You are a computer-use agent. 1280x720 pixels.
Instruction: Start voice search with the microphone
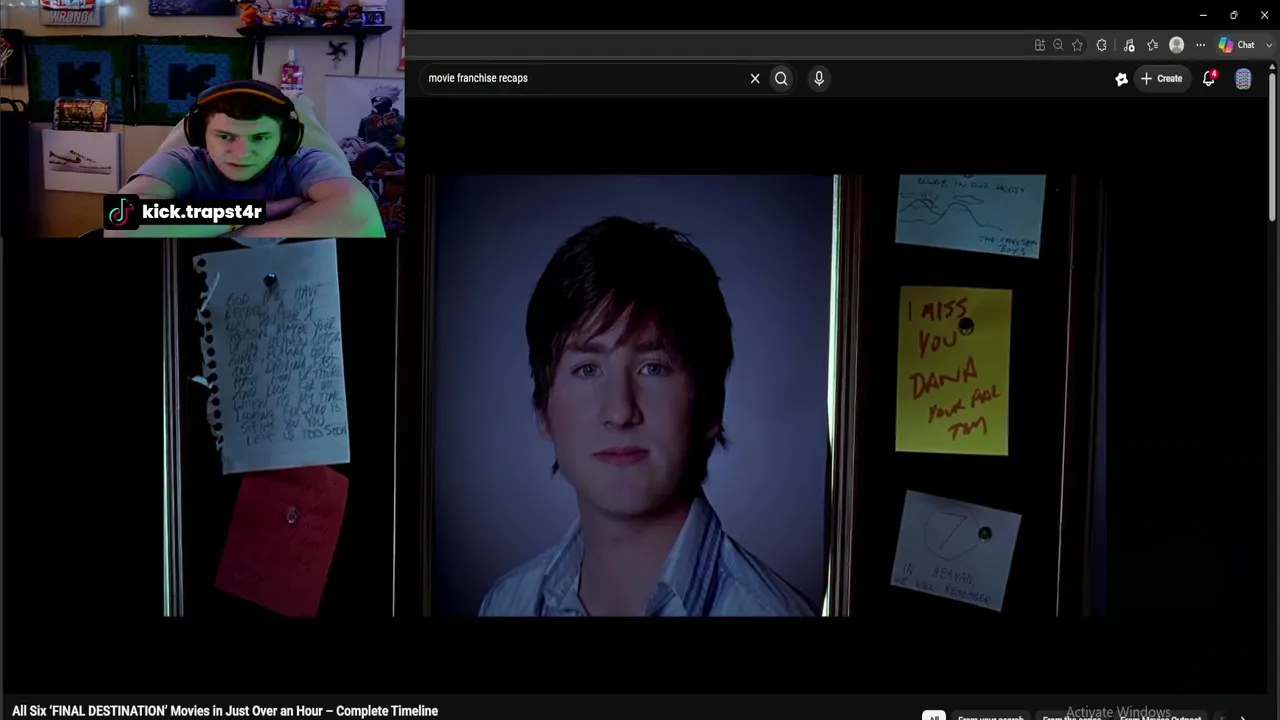click(x=819, y=78)
